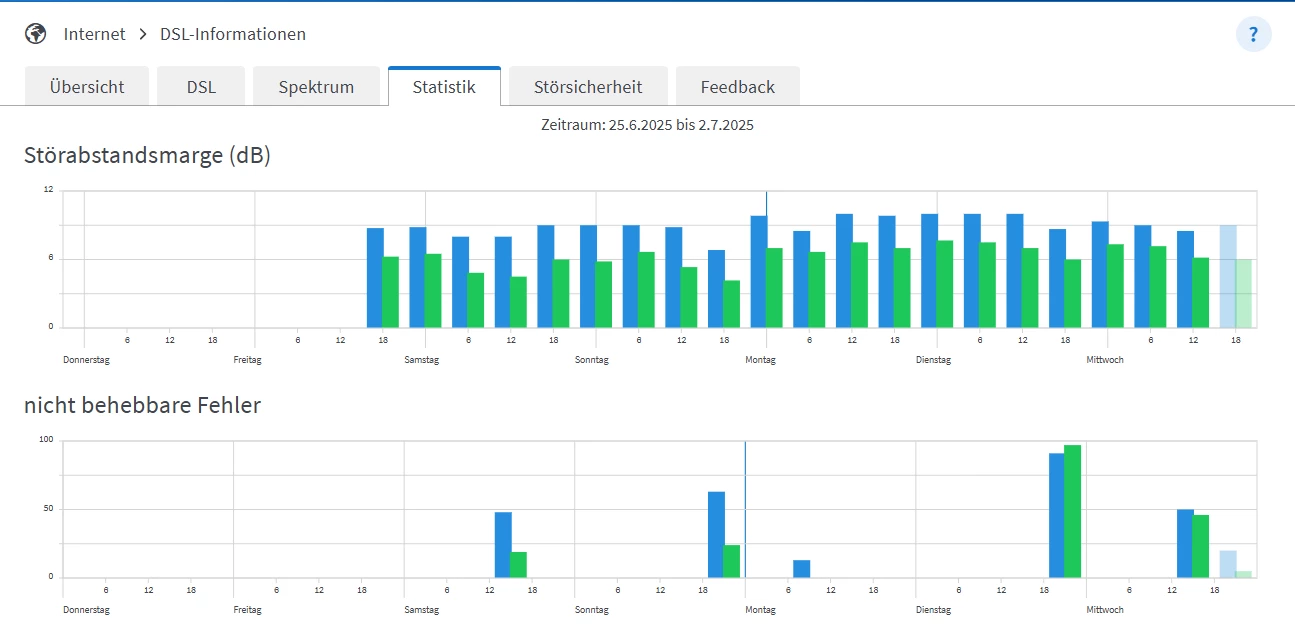Click the faded light-blue last bar in the Störabstandsmarge chart
Viewport: 1295px width, 637px height.
[x=1228, y=277]
